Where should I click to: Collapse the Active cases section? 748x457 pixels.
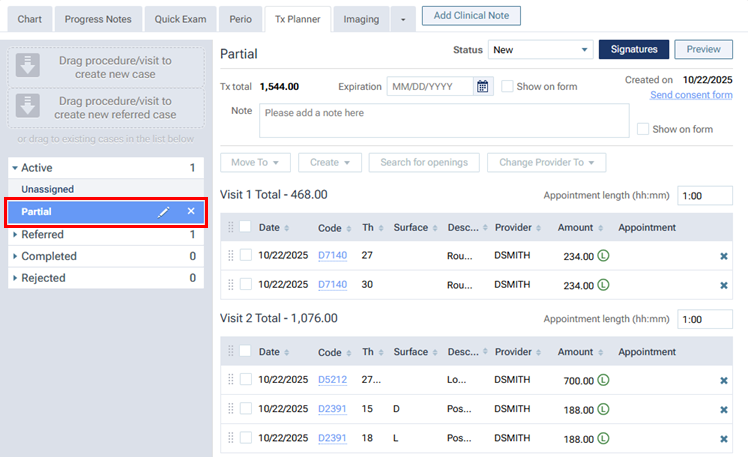[x=15, y=168]
